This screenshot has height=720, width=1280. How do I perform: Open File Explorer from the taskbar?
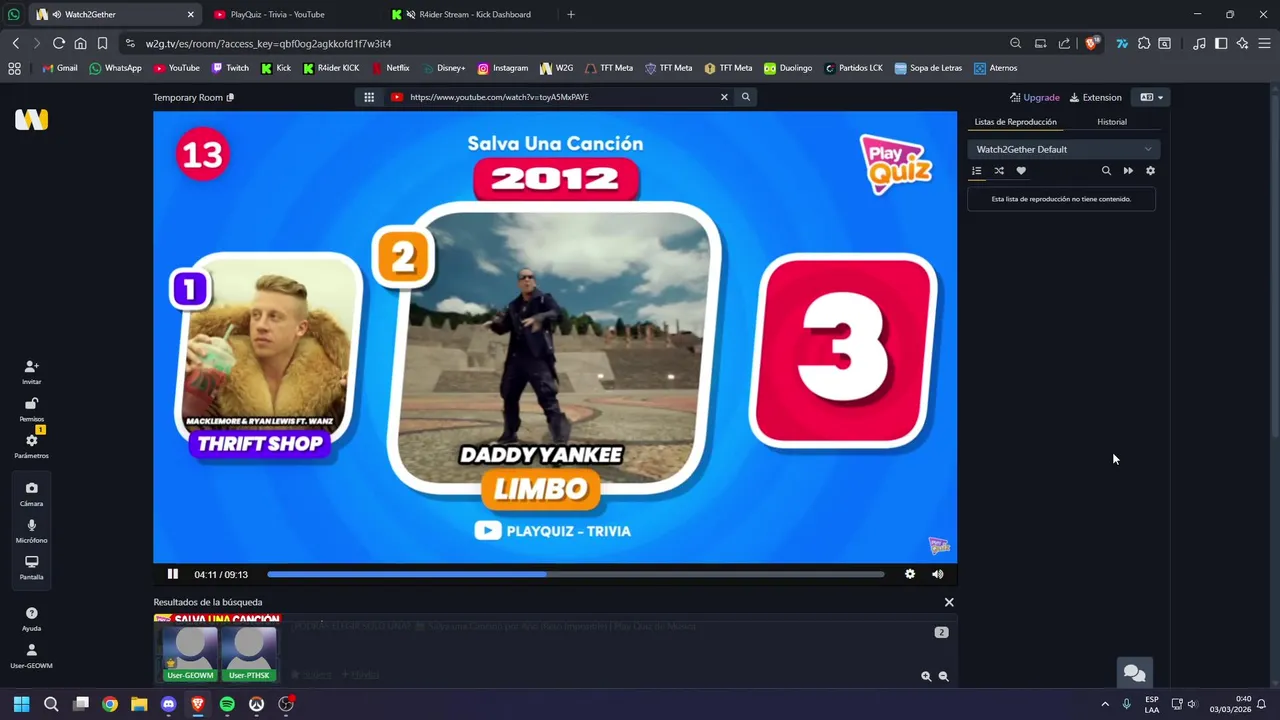pyautogui.click(x=139, y=704)
